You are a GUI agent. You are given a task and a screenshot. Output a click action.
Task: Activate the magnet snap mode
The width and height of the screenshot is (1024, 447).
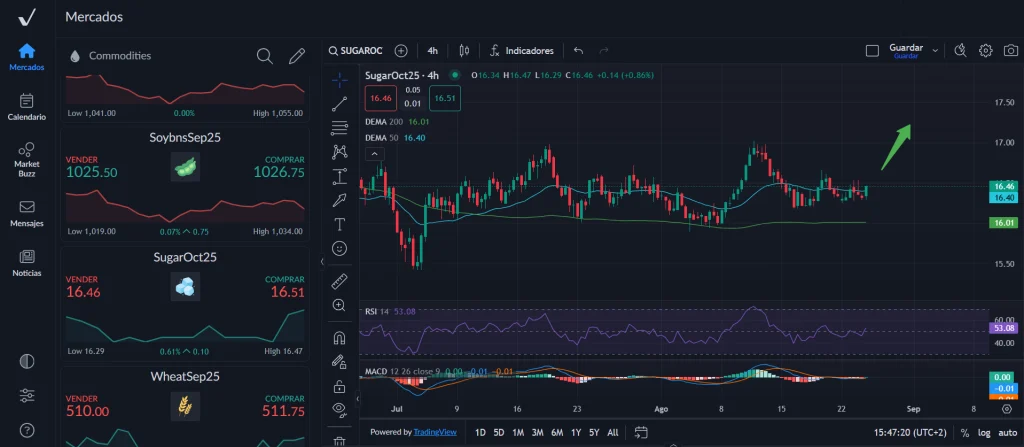340,336
